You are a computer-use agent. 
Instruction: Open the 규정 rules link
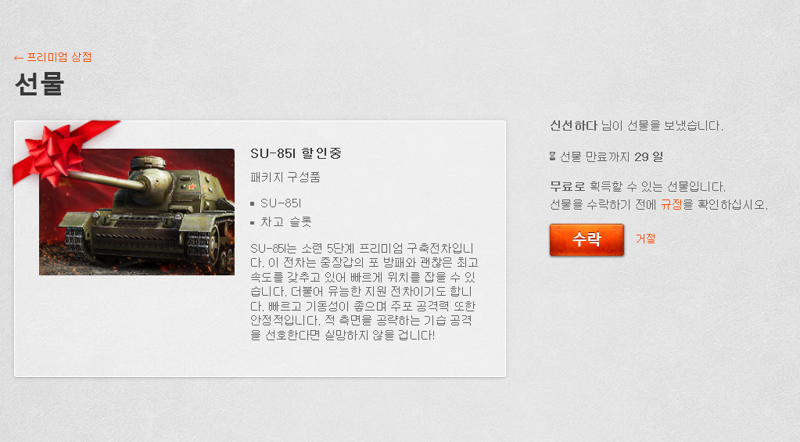coord(671,205)
